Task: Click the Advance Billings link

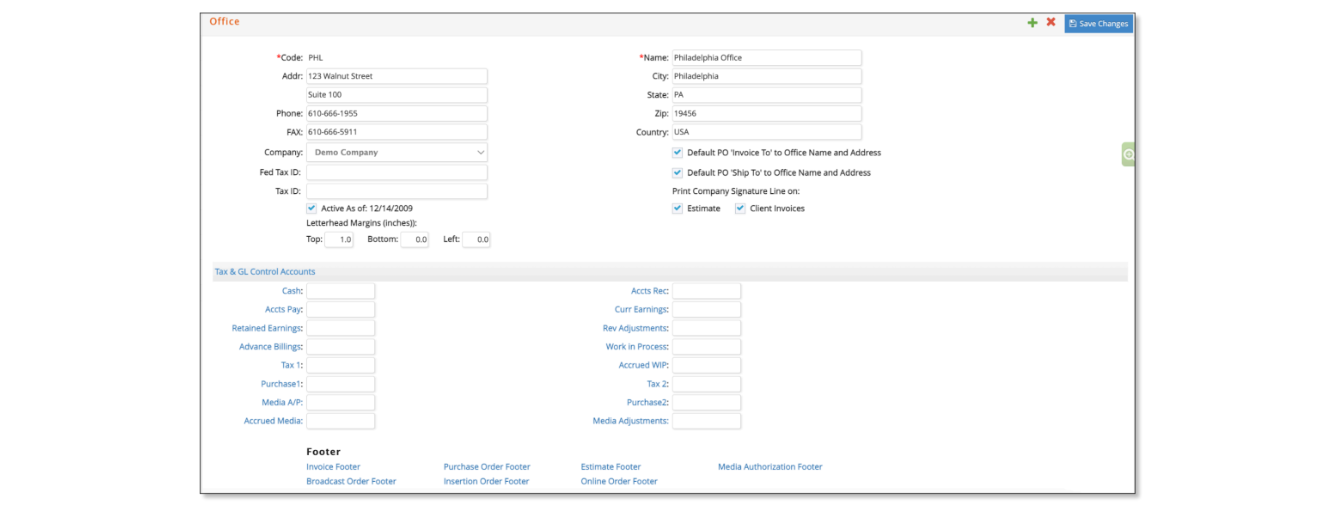Action: pos(271,347)
